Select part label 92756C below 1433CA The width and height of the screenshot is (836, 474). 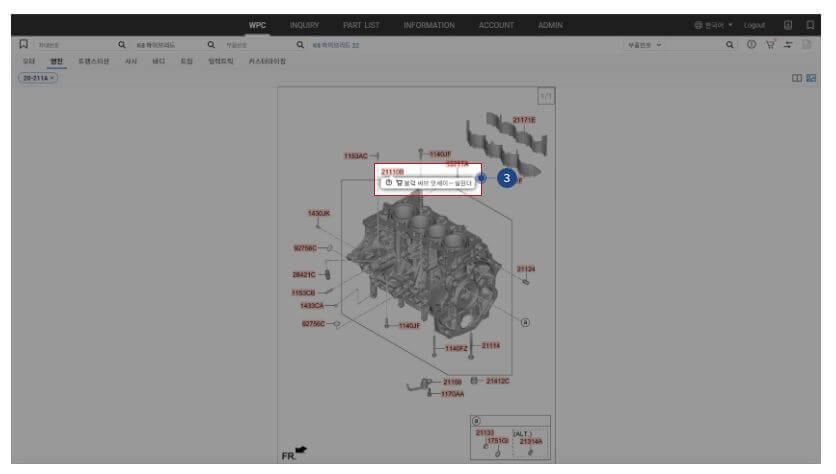313,324
